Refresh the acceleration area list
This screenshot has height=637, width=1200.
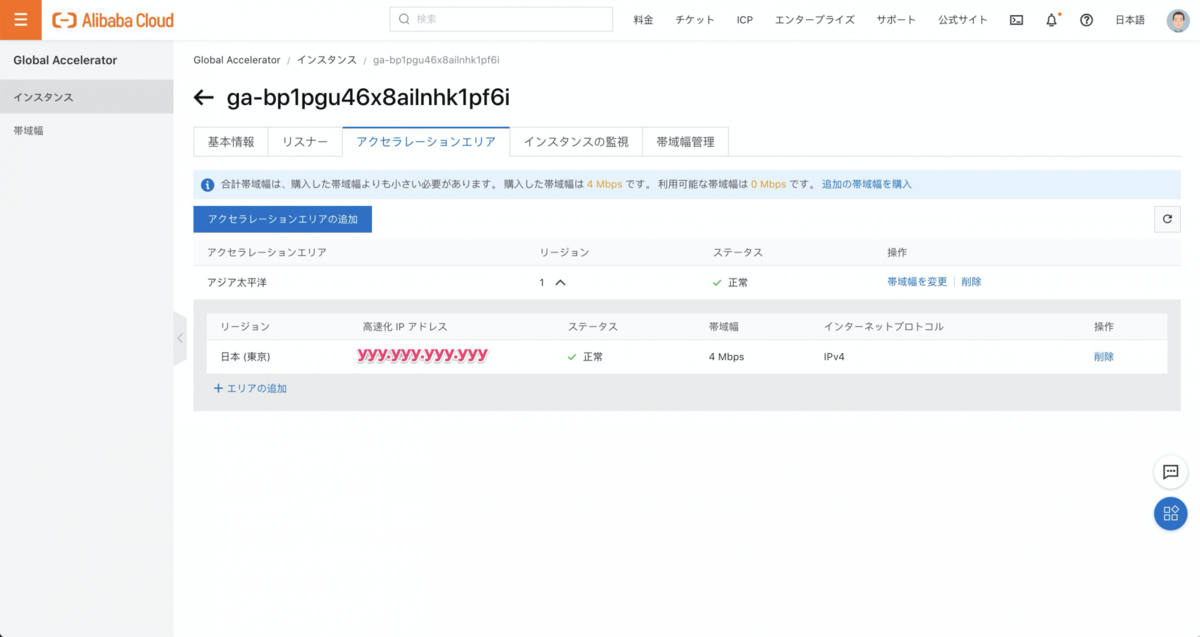click(1166, 219)
